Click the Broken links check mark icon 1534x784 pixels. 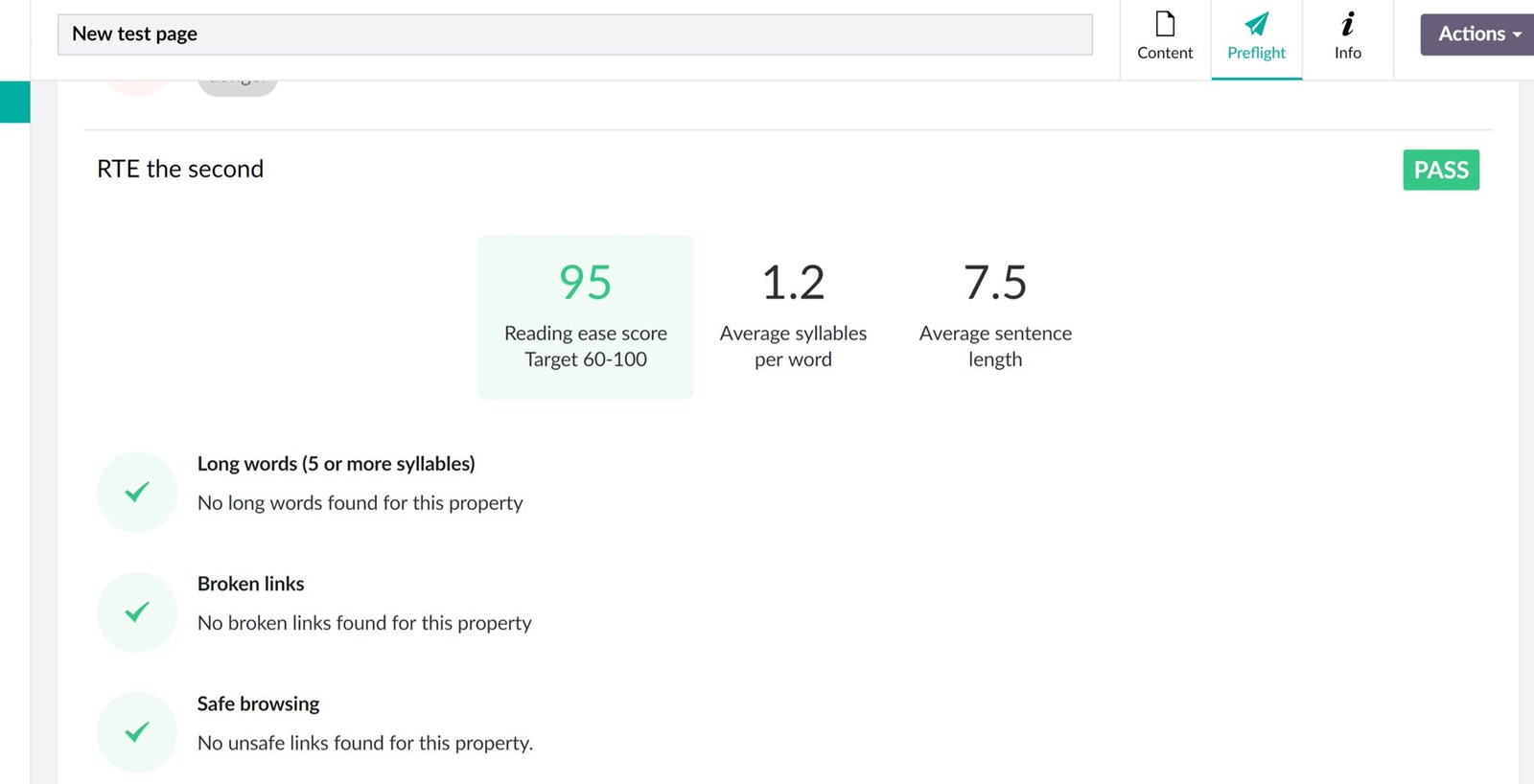coord(137,611)
